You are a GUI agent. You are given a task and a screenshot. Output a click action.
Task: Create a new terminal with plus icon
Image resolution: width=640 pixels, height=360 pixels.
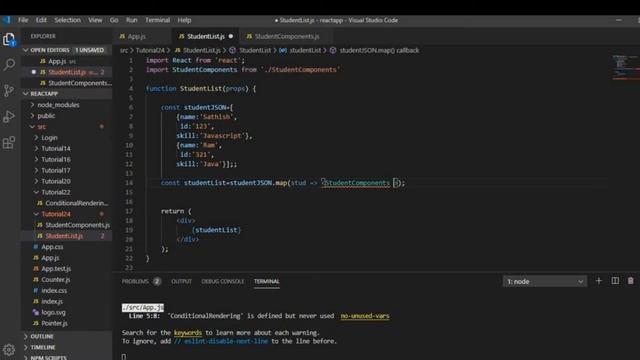(x=598, y=281)
